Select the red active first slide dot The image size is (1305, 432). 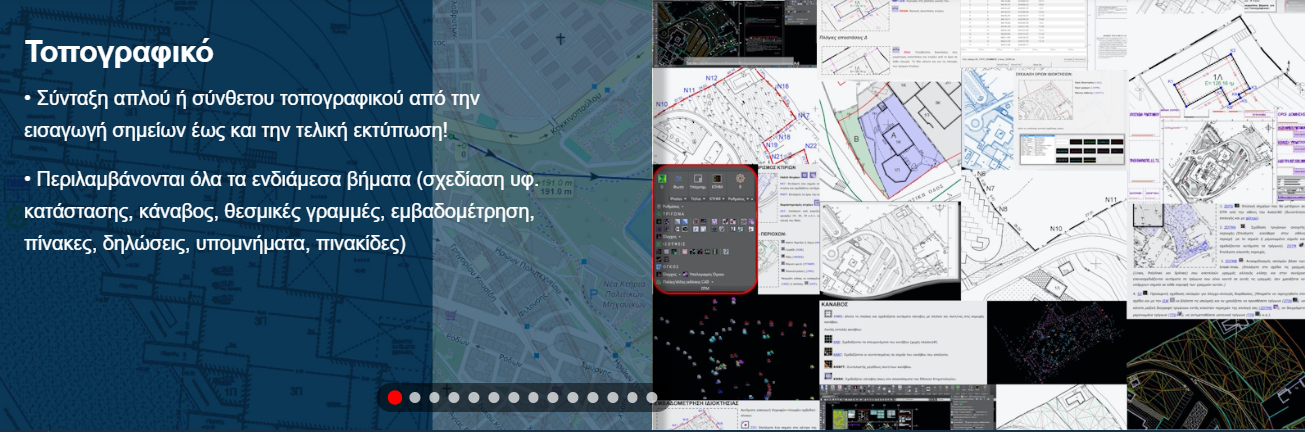click(395, 397)
